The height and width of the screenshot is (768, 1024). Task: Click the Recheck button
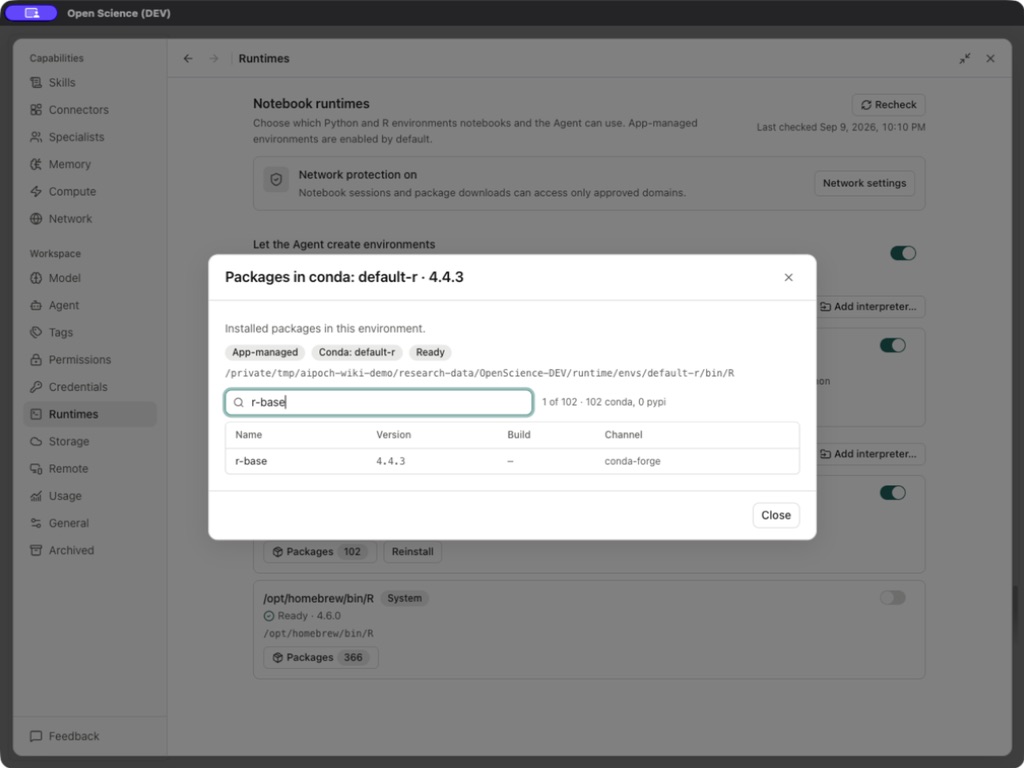click(x=888, y=104)
